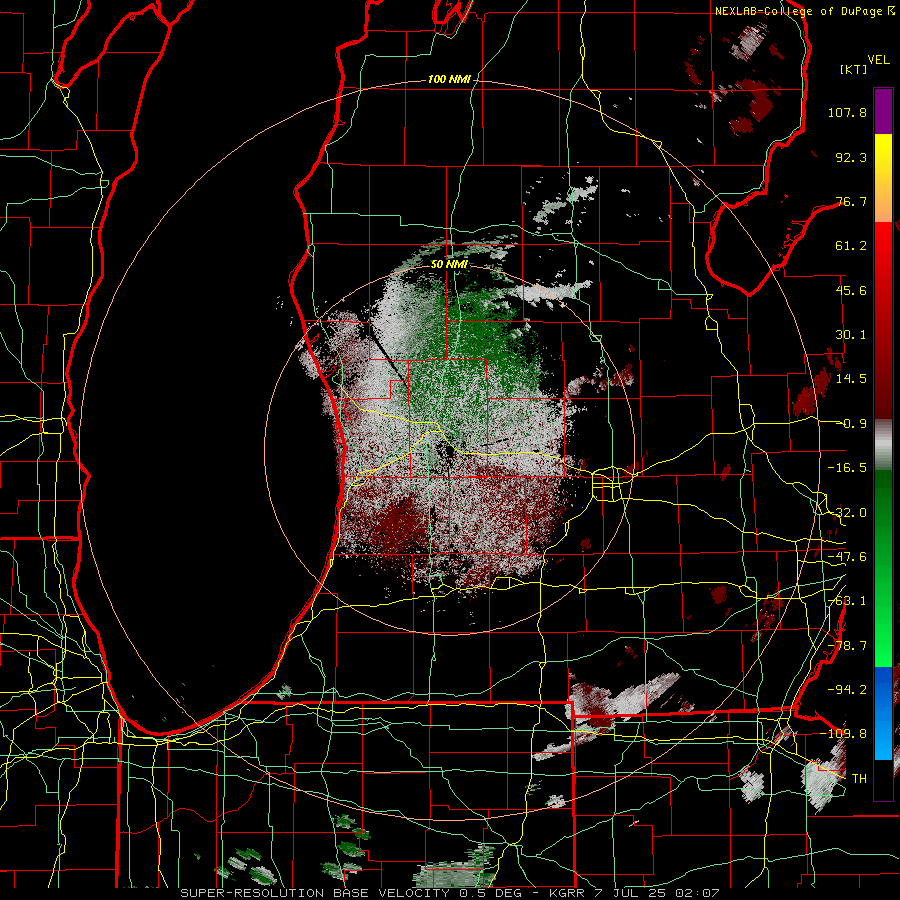Click the VEL legend title
The height and width of the screenshot is (900, 900).
[879, 60]
